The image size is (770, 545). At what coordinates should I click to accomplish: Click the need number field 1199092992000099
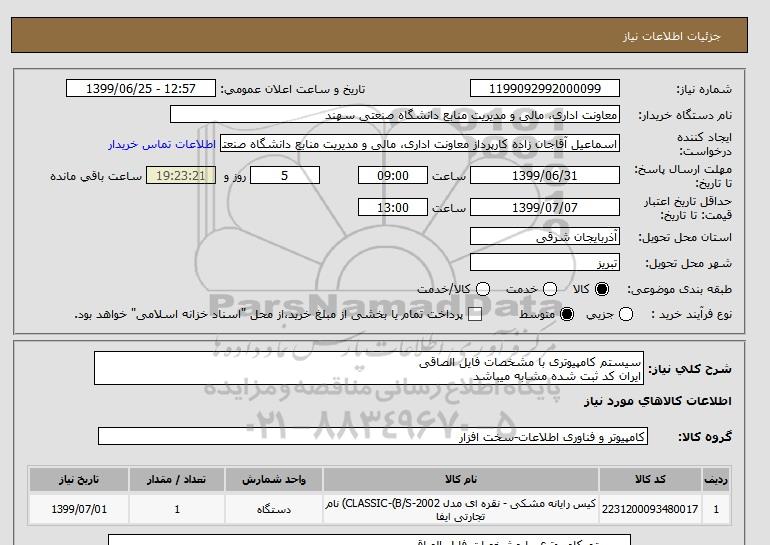(x=545, y=88)
